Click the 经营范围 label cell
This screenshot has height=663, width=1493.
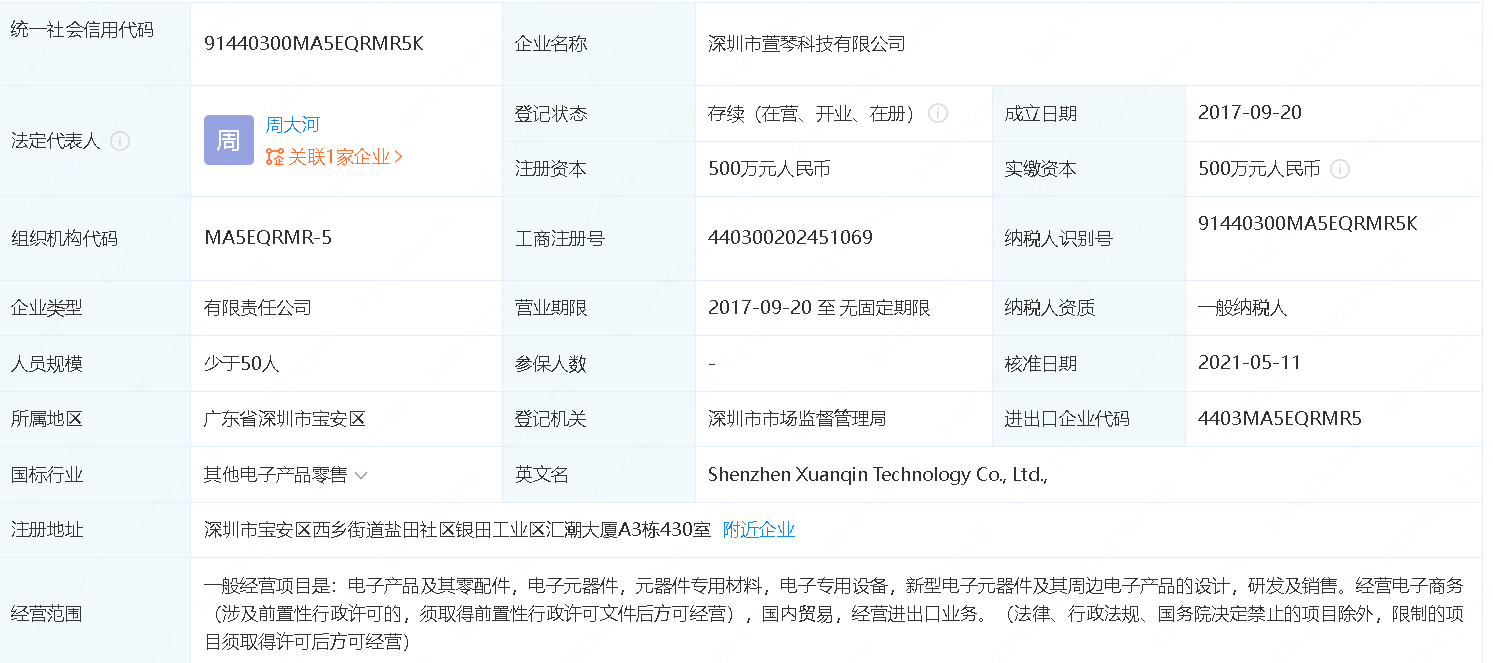(95, 611)
